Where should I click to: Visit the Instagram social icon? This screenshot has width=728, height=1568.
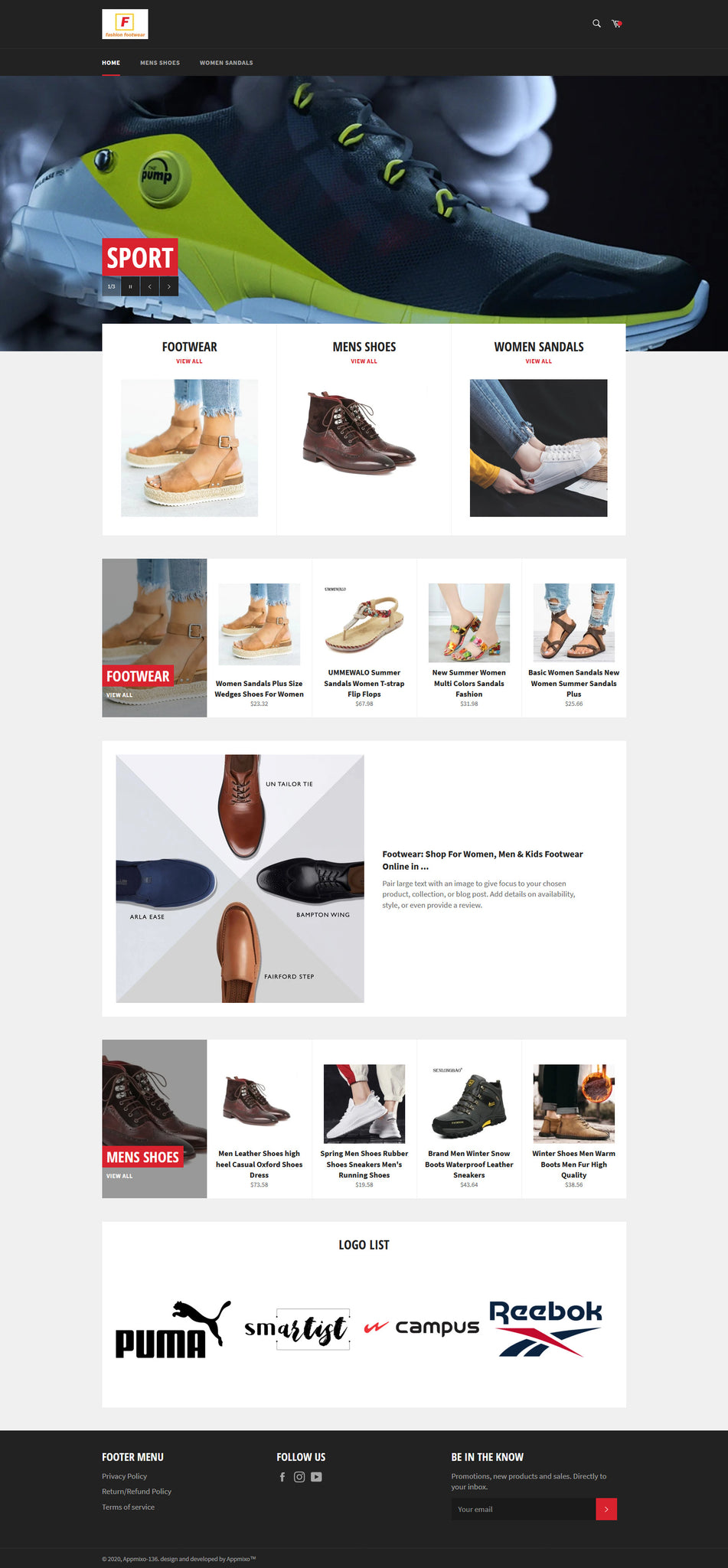coord(299,1477)
